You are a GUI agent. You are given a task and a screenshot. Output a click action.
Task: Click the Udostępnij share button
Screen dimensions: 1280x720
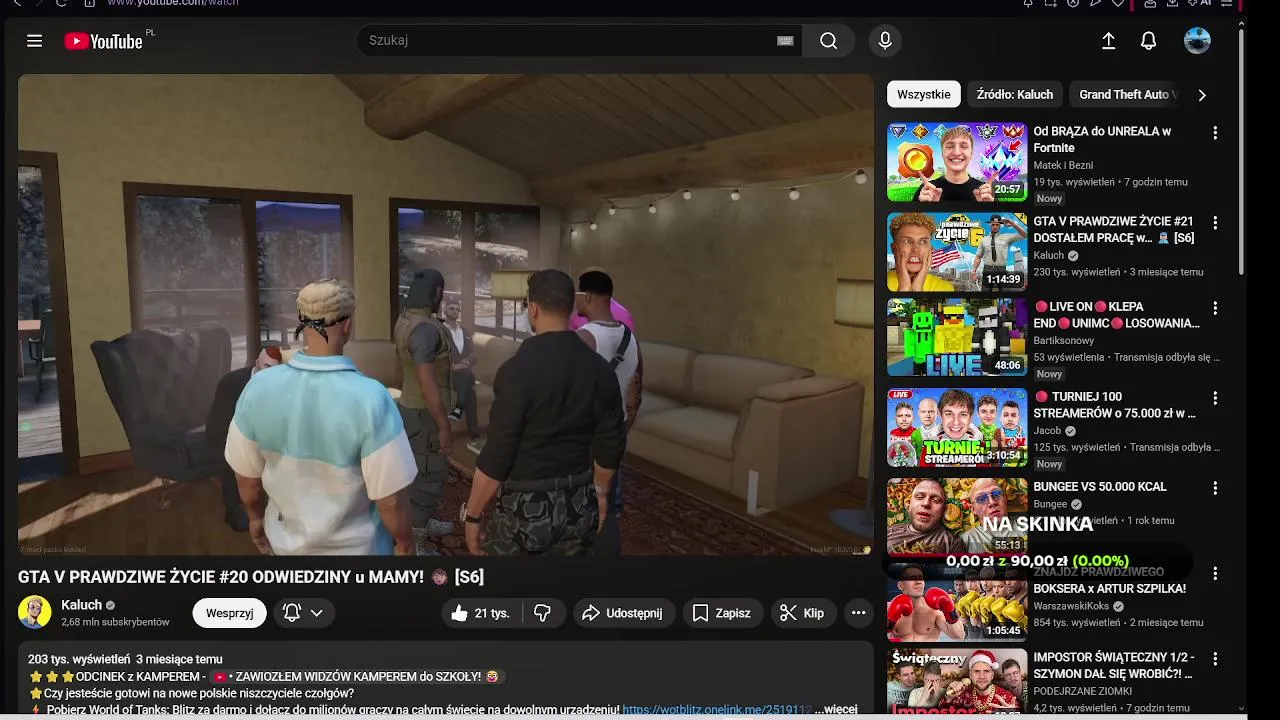coord(624,613)
